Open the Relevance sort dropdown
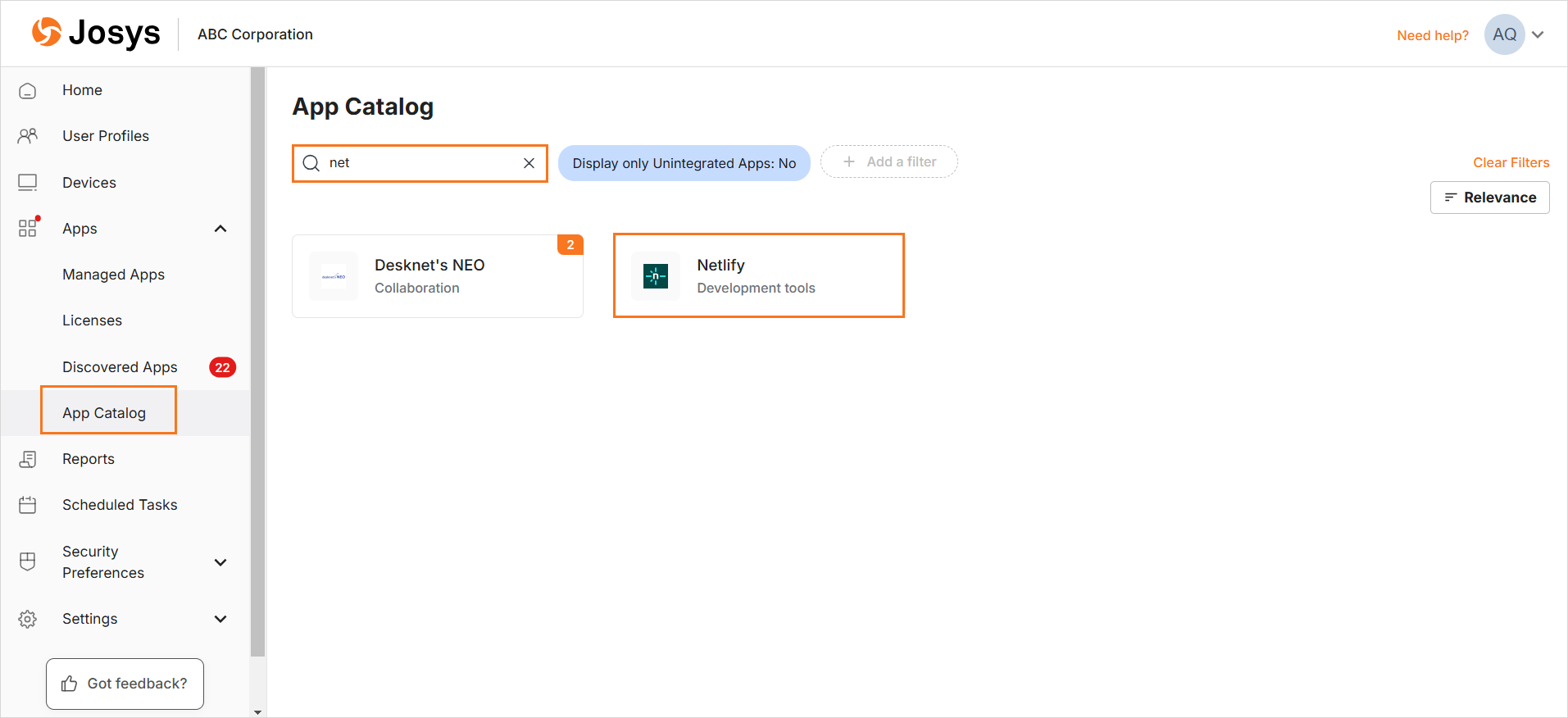Image resolution: width=1568 pixels, height=718 pixels. pos(1490,198)
